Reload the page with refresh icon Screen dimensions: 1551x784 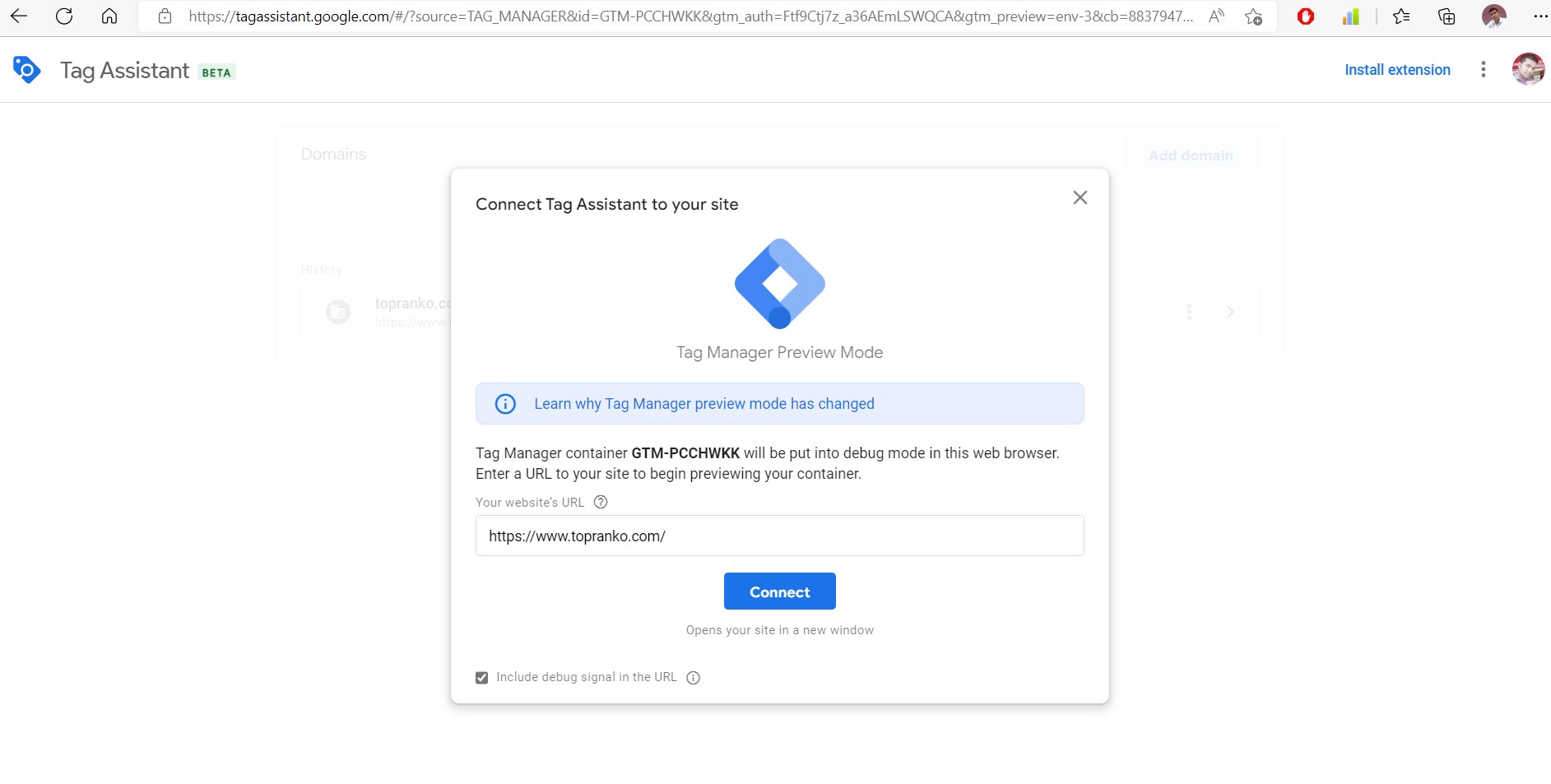64,16
